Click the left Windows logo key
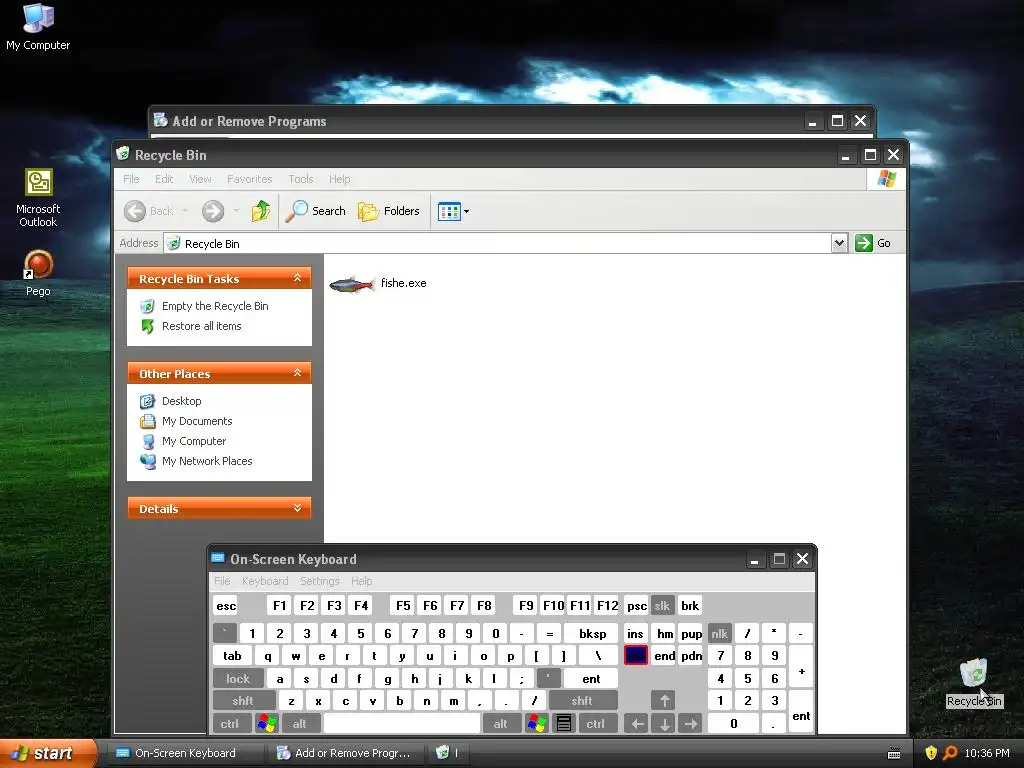The width and height of the screenshot is (1024, 768). pos(266,724)
